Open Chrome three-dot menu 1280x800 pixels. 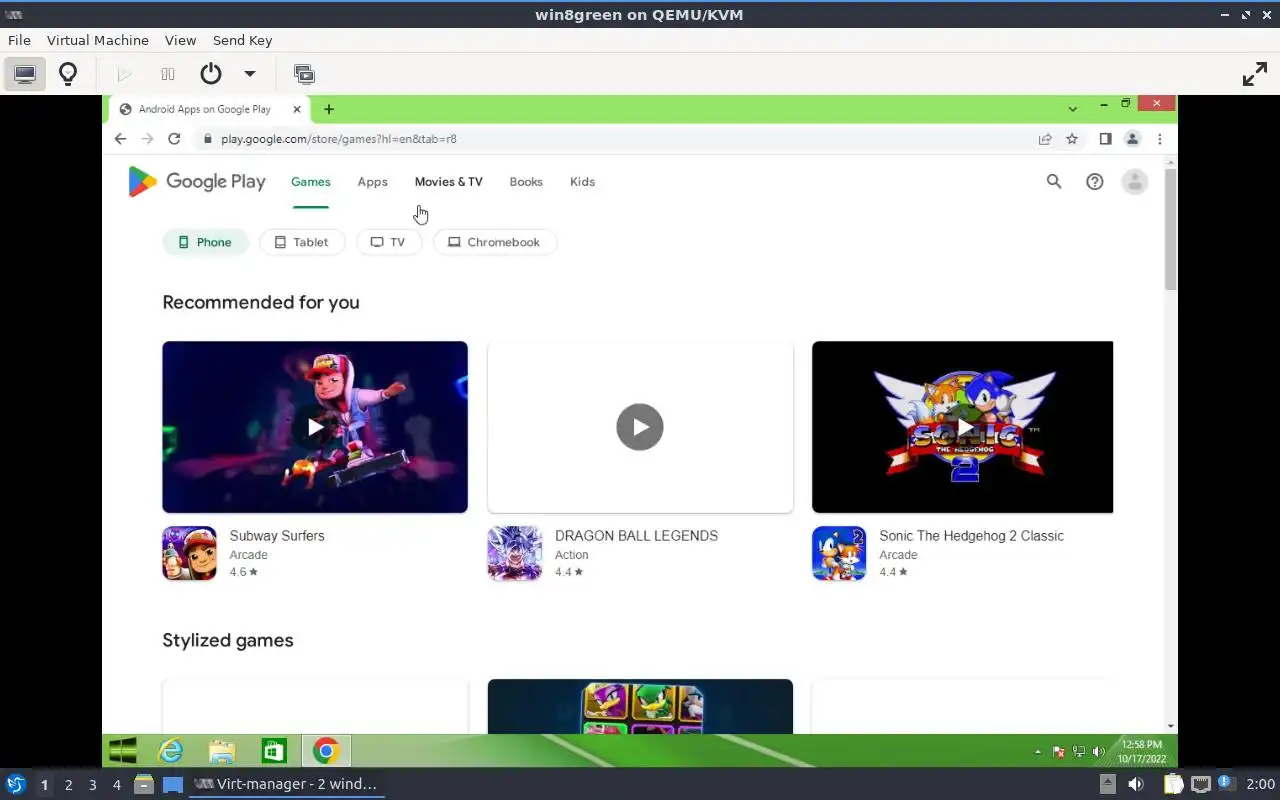[1159, 139]
